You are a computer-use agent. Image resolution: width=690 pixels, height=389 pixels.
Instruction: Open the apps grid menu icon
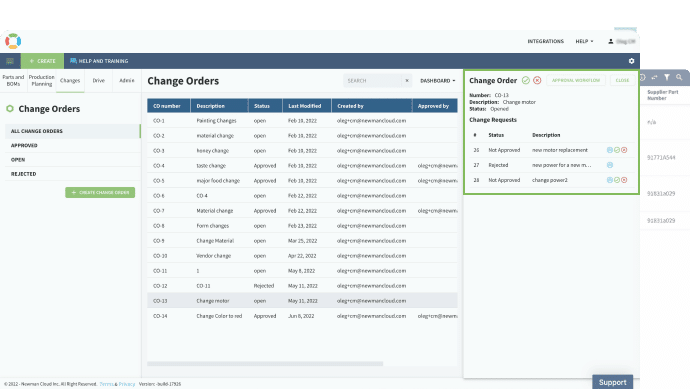(x=10, y=61)
